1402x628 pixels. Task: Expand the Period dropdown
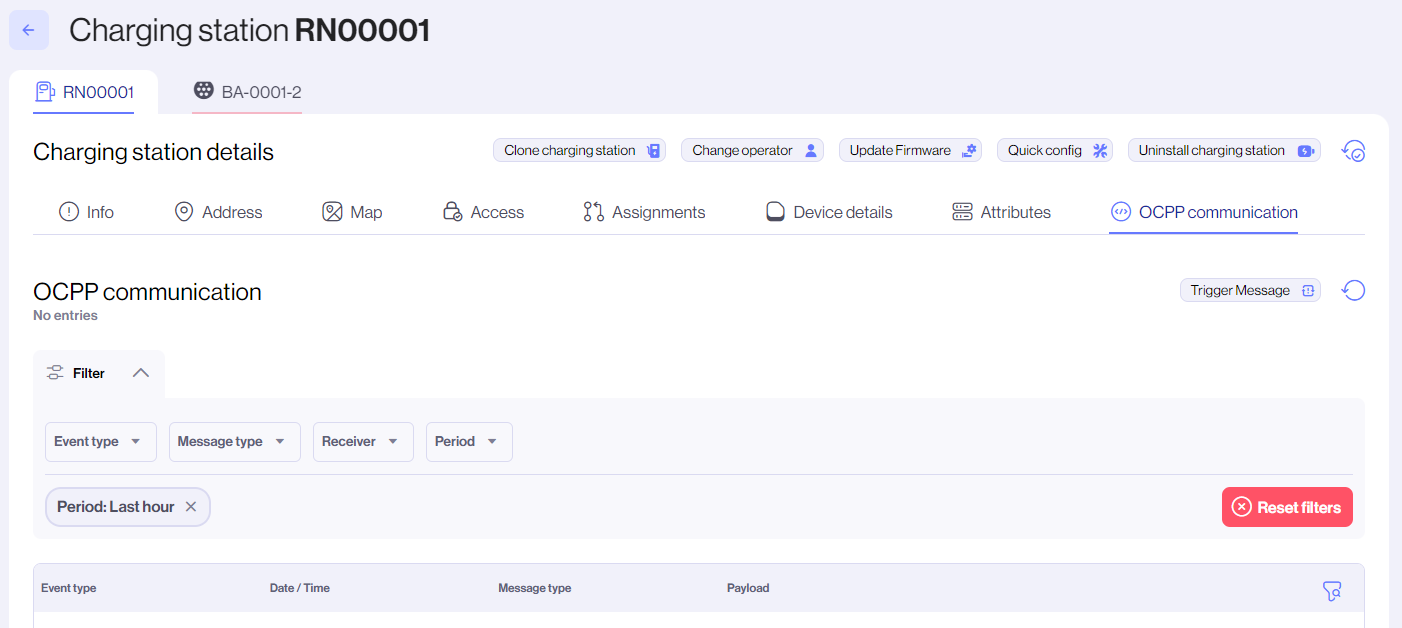[x=469, y=442]
